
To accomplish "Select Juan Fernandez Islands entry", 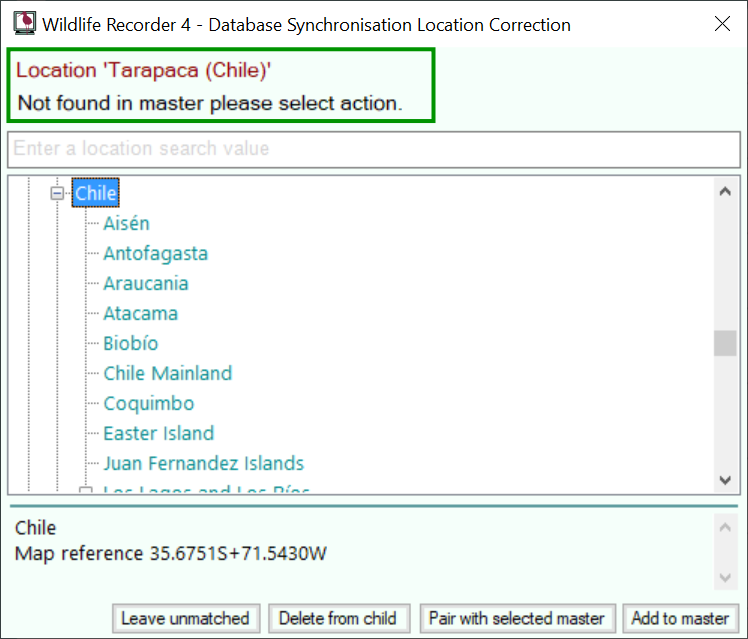I will [203, 464].
